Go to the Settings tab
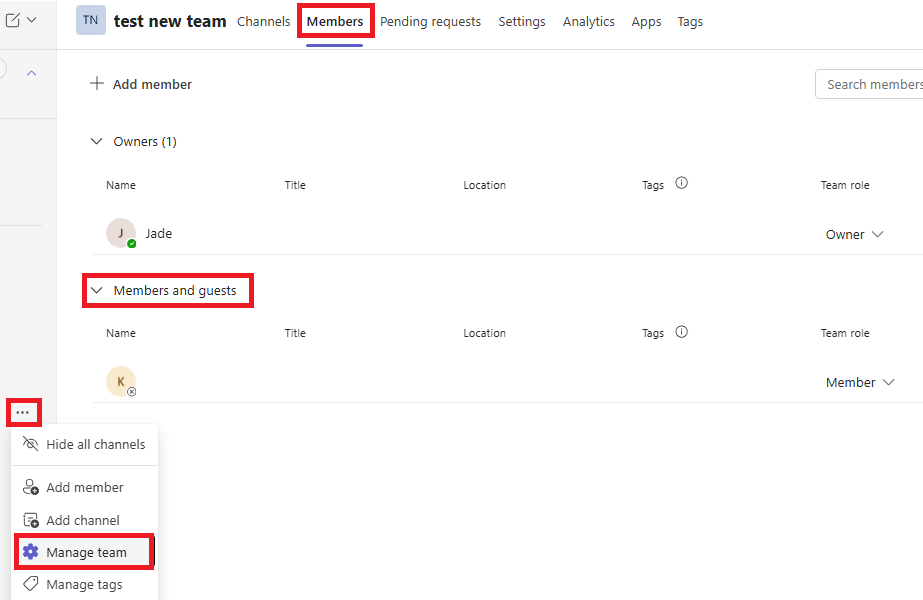923x600 pixels. [522, 22]
